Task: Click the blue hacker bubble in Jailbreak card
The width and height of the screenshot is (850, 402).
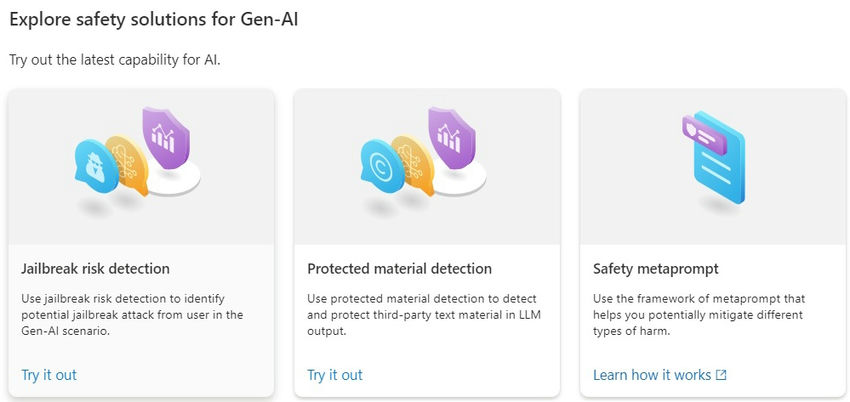Action: pos(95,165)
